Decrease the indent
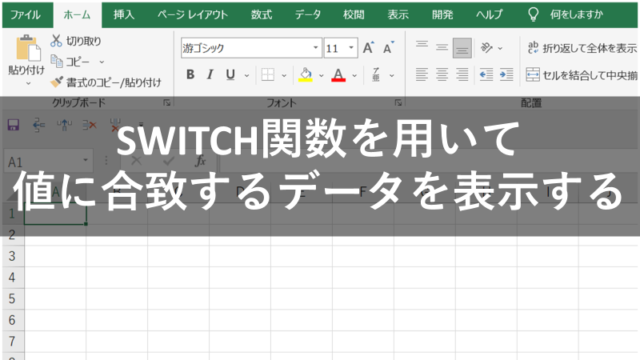This screenshot has height=360, width=640. [x=486, y=75]
